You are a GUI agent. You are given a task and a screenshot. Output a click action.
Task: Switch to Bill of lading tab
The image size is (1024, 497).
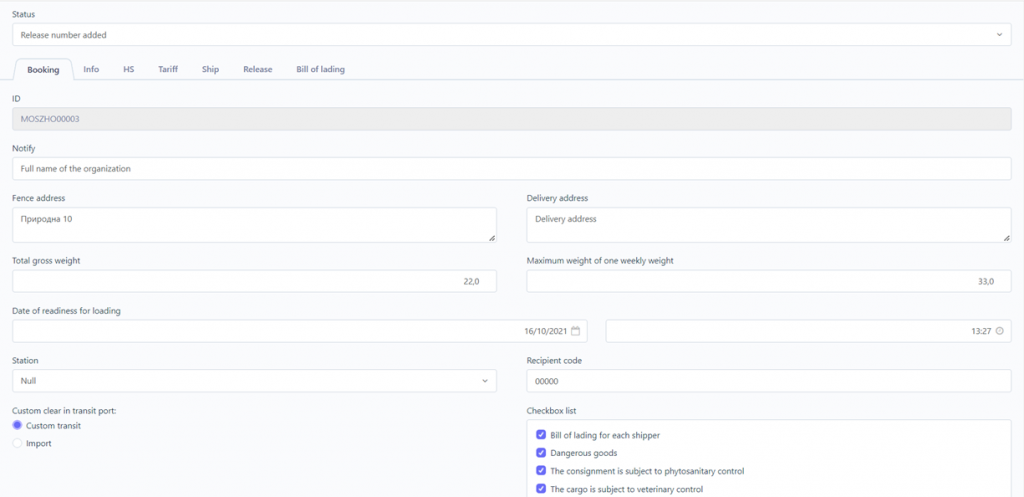[x=320, y=69]
